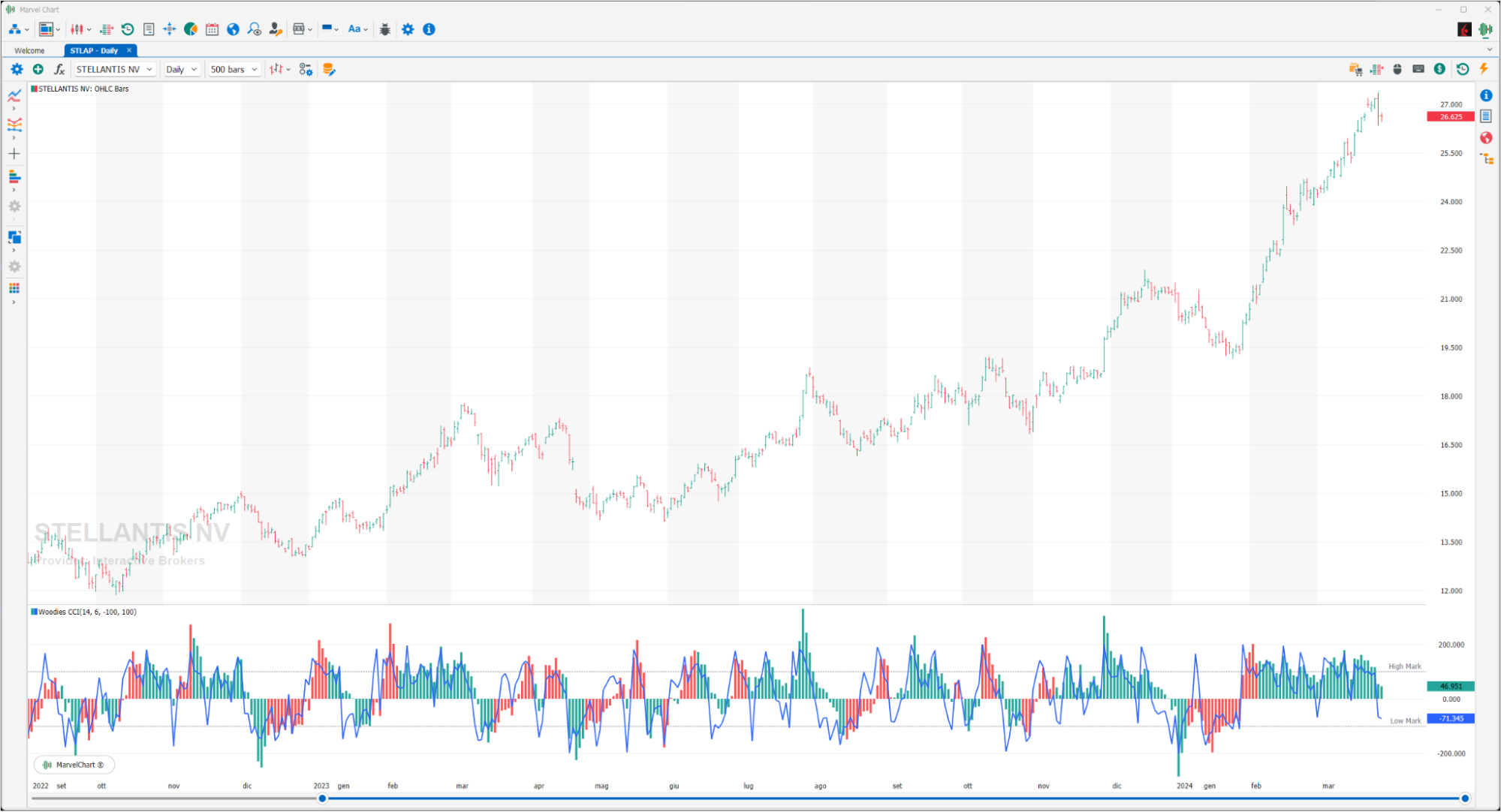
Task: Select the crosshair plus tool in left sidebar
Action: 14,154
